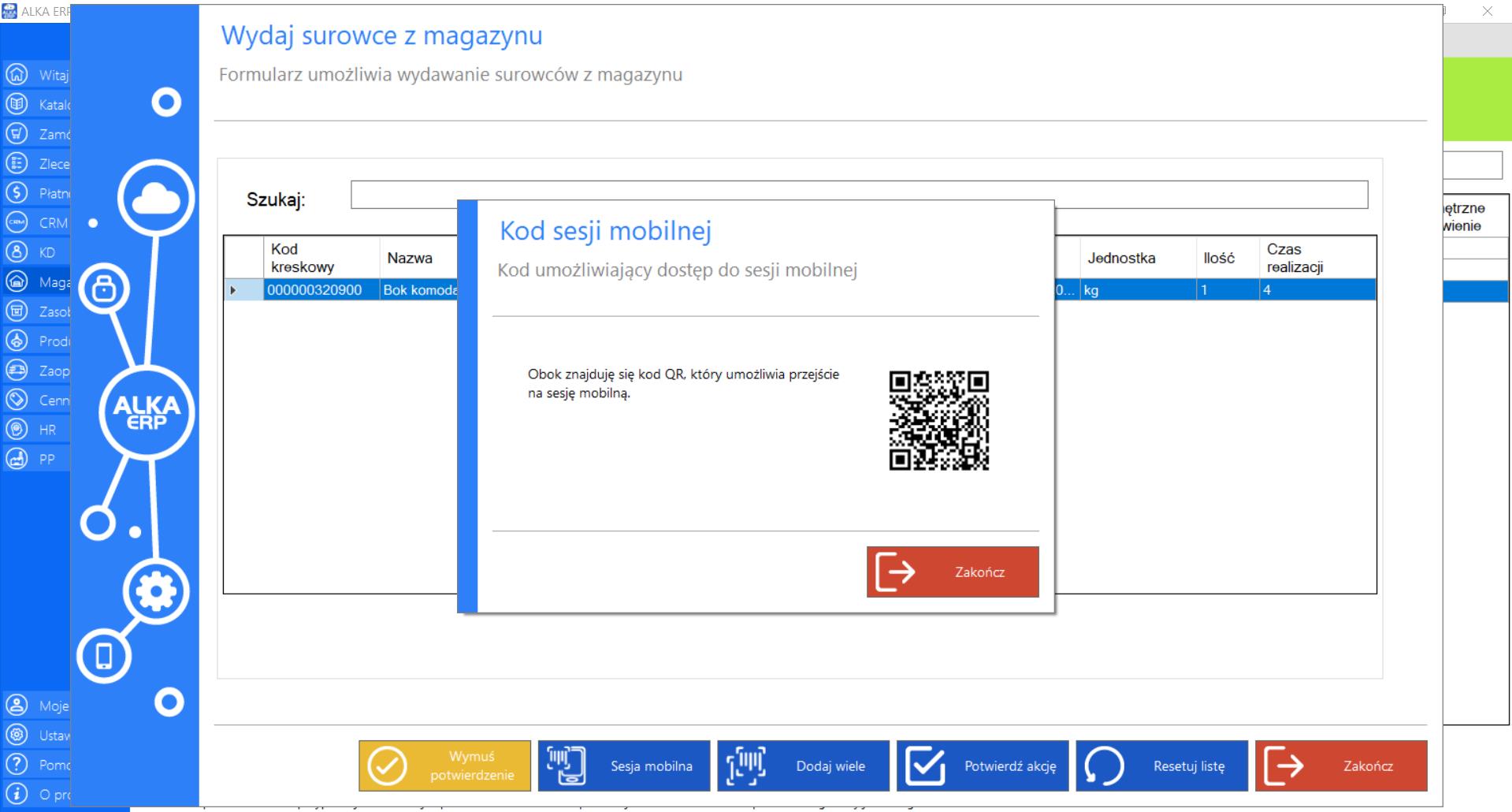Click the Szukaj search input field
This screenshot has height=812, width=1512.
point(859,195)
